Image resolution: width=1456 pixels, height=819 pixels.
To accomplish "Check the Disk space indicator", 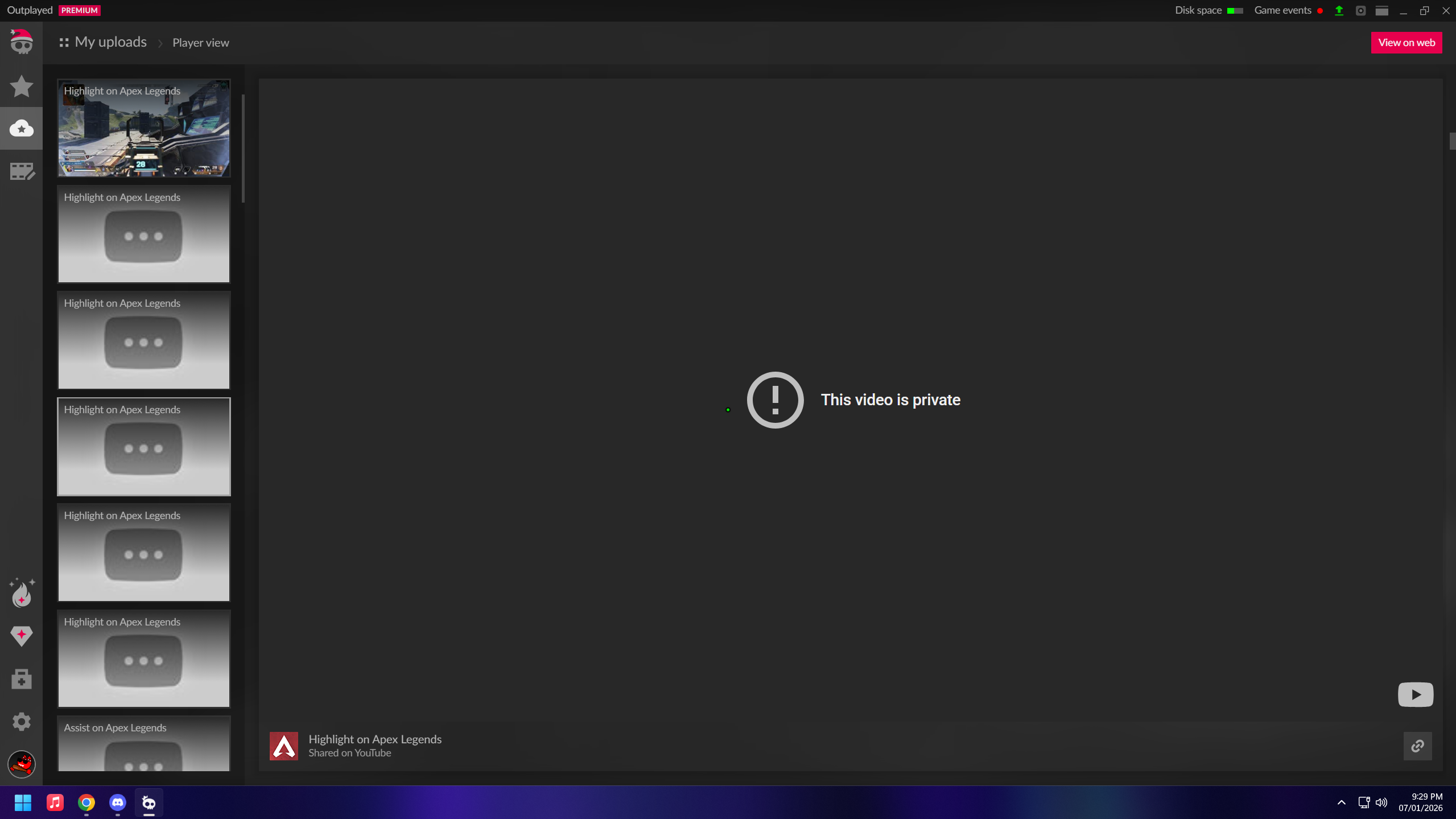I will [x=1208, y=10].
